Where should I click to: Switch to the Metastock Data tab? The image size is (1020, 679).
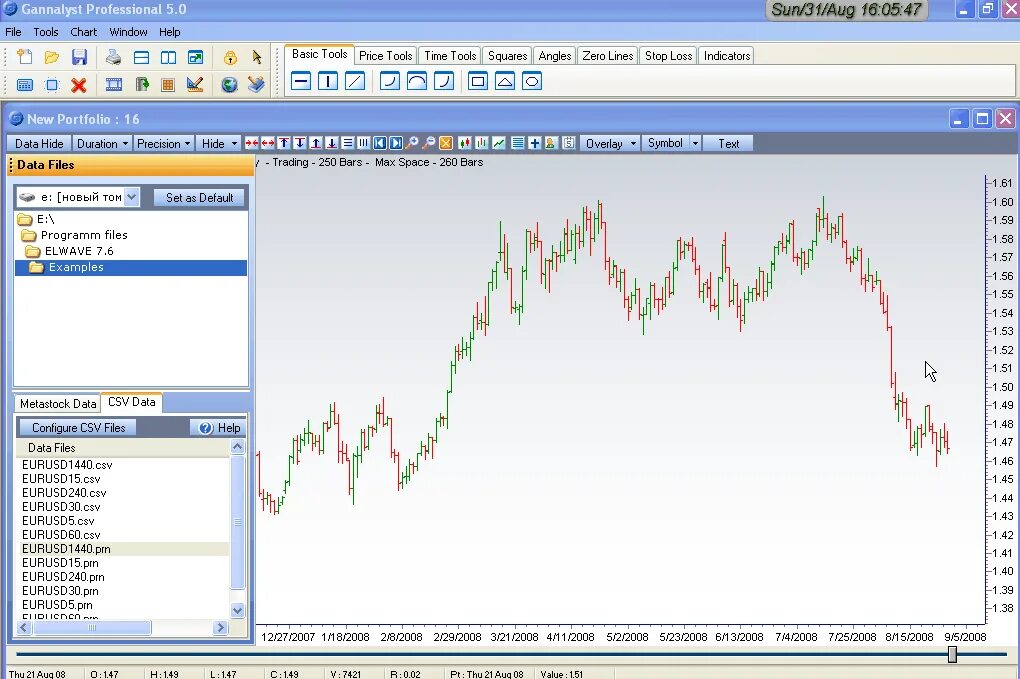tap(58, 403)
